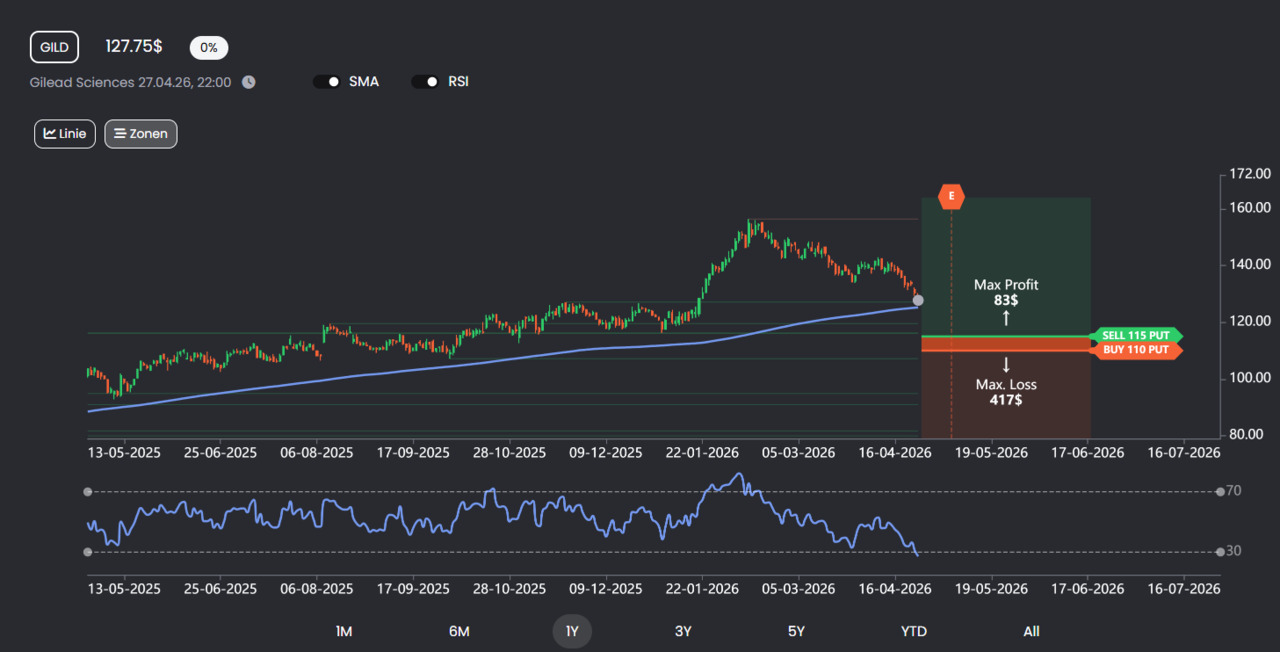Click the orange E earnings marker
This screenshot has width=1280, height=652.
coord(951,196)
